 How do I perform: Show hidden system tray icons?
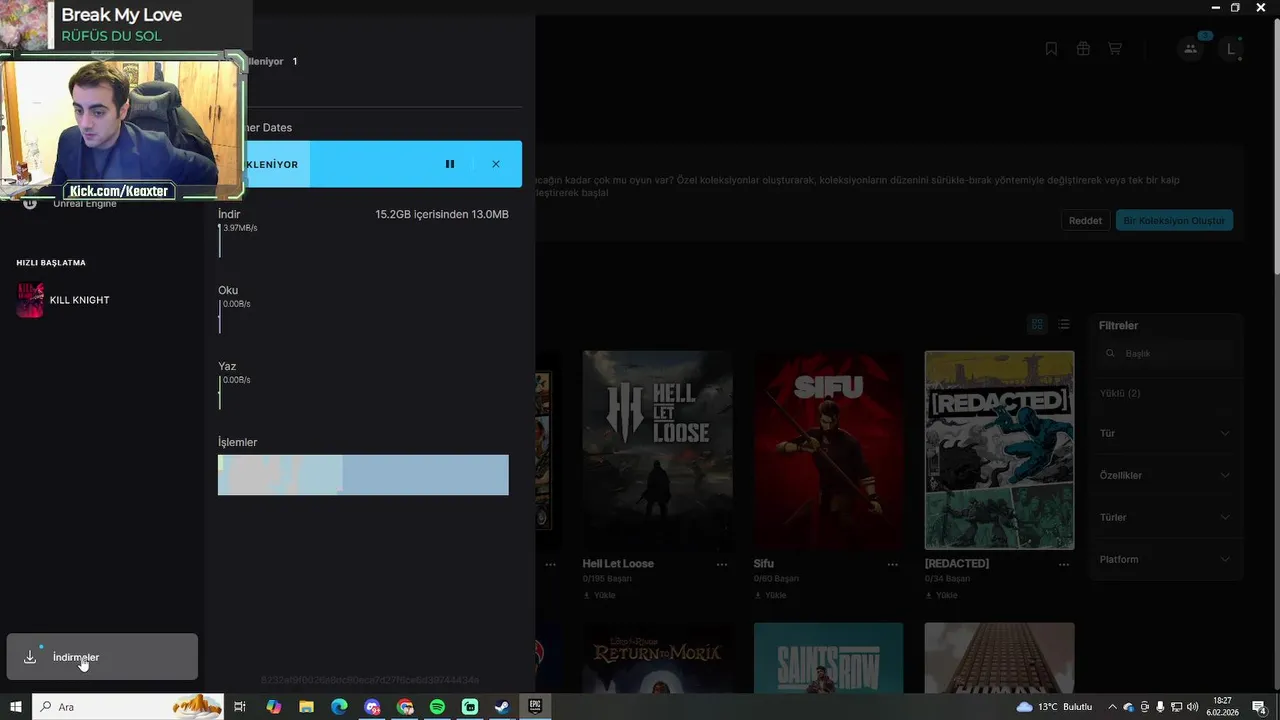click(1112, 707)
